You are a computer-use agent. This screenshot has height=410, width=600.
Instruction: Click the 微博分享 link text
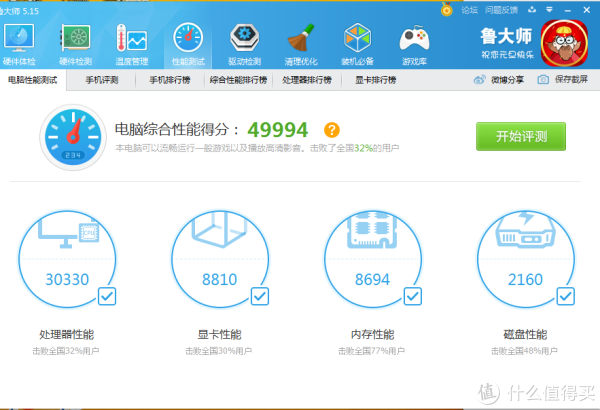click(507, 80)
